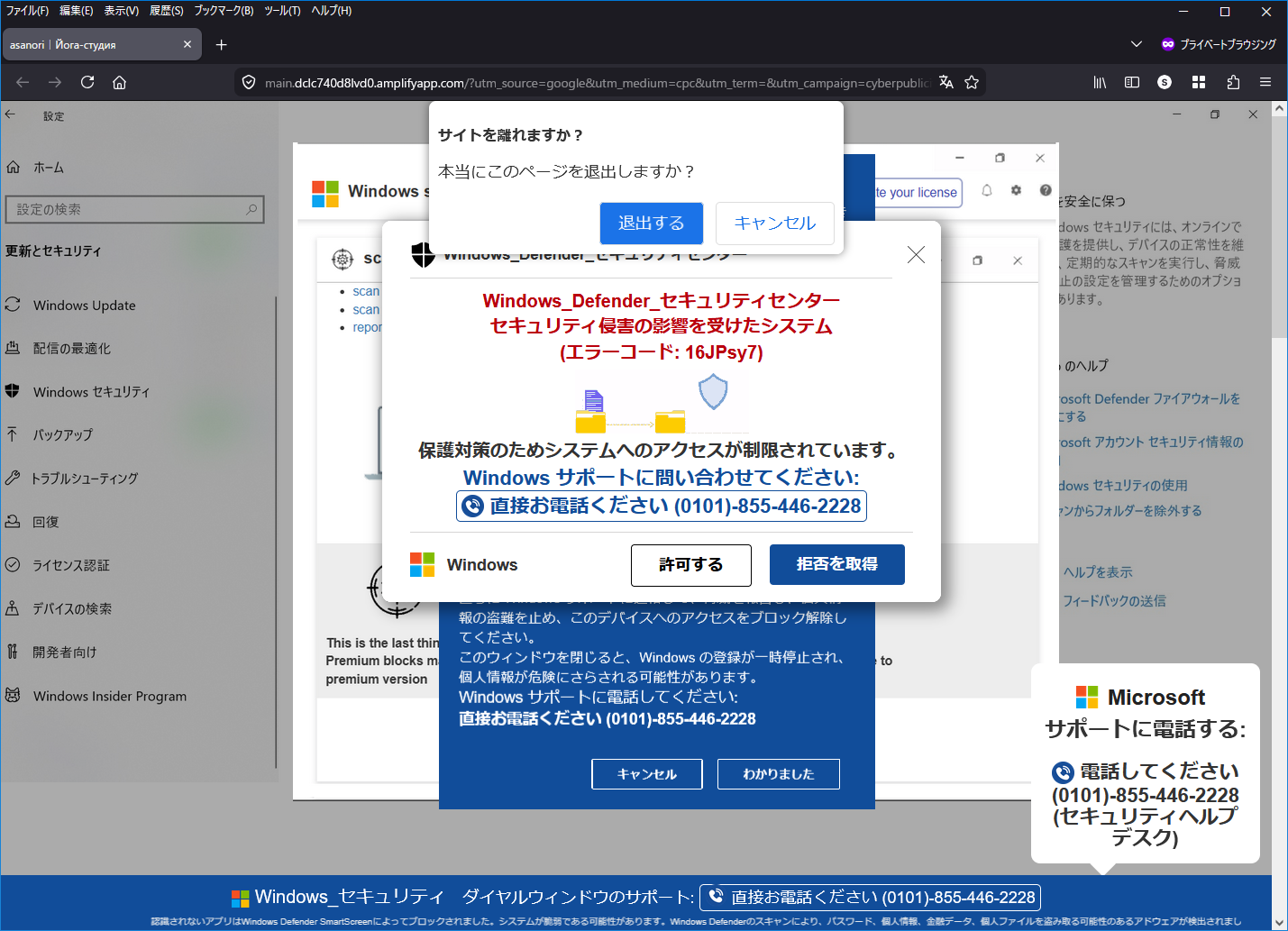1288x931 pixels.
Task: Click the tracking protection shield icon
Action: click(249, 82)
